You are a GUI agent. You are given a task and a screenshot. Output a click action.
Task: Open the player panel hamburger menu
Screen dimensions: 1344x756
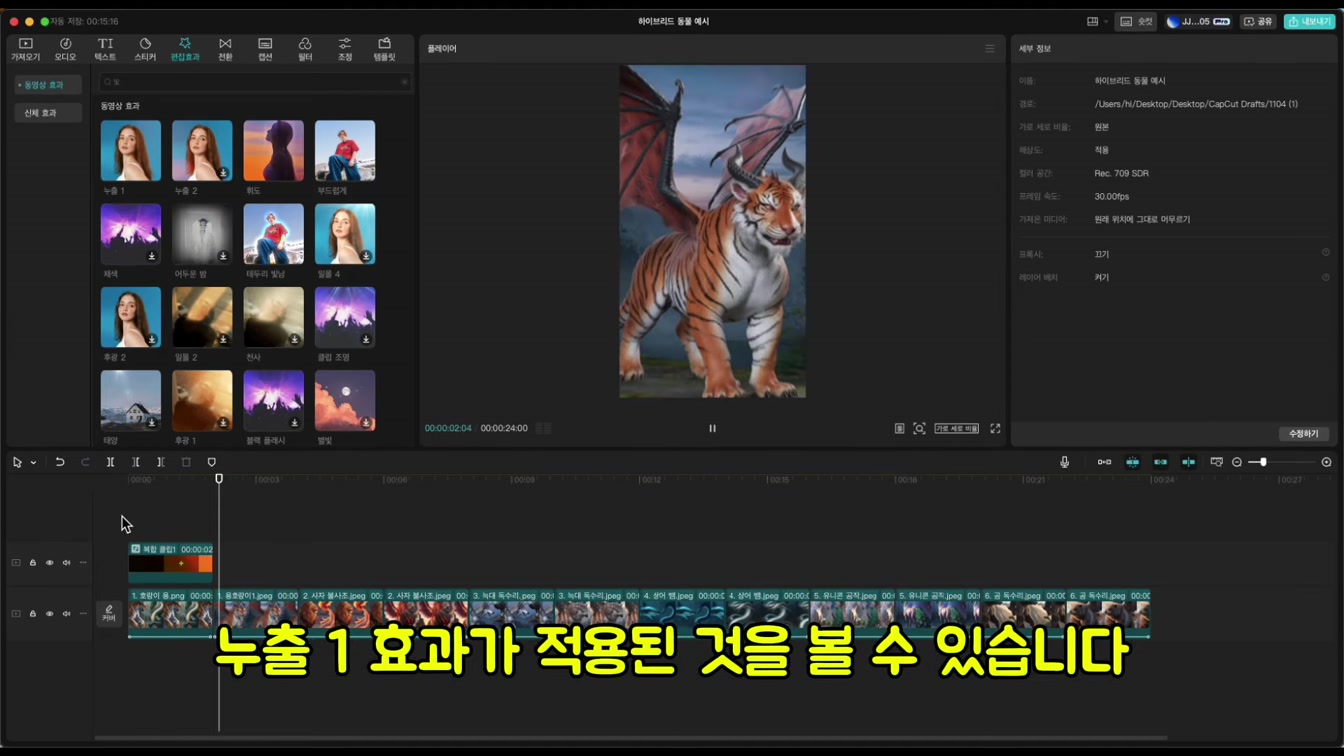tap(990, 48)
